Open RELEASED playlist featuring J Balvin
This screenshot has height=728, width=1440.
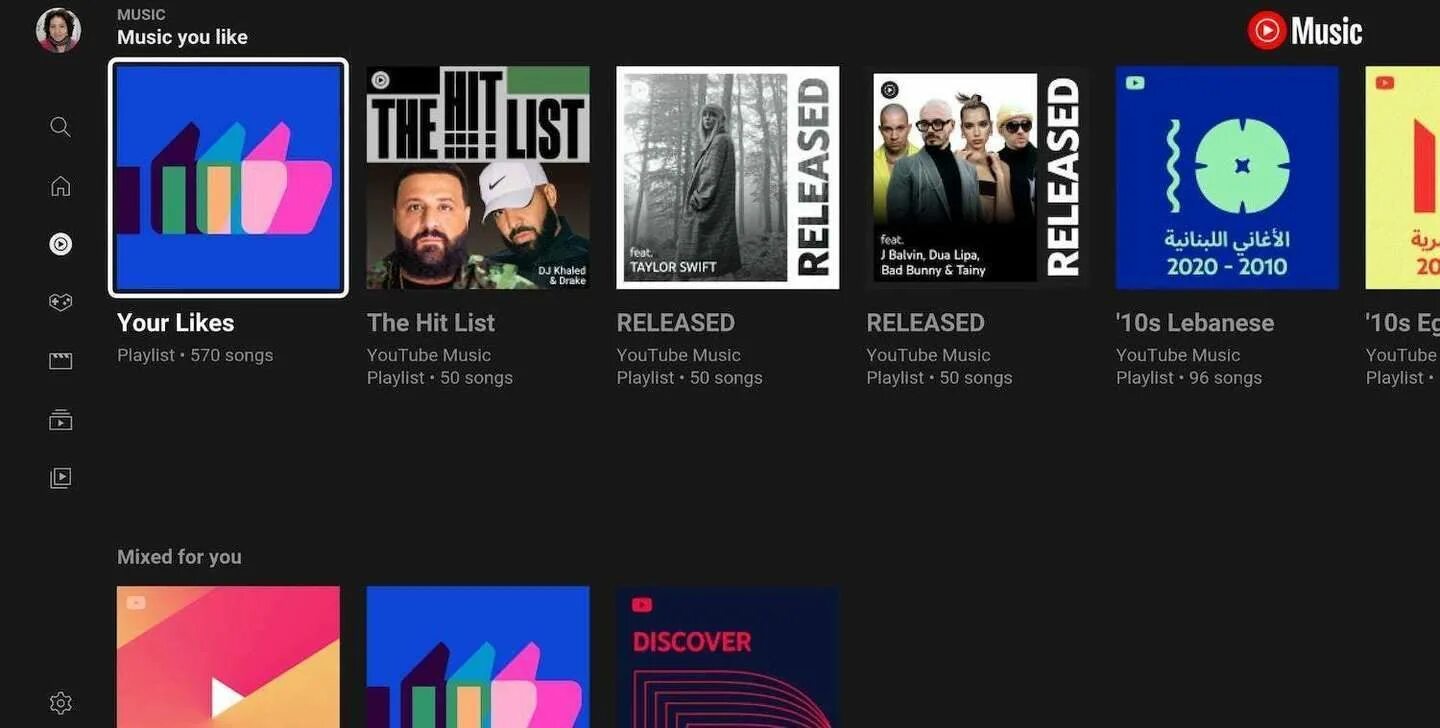[x=977, y=178]
